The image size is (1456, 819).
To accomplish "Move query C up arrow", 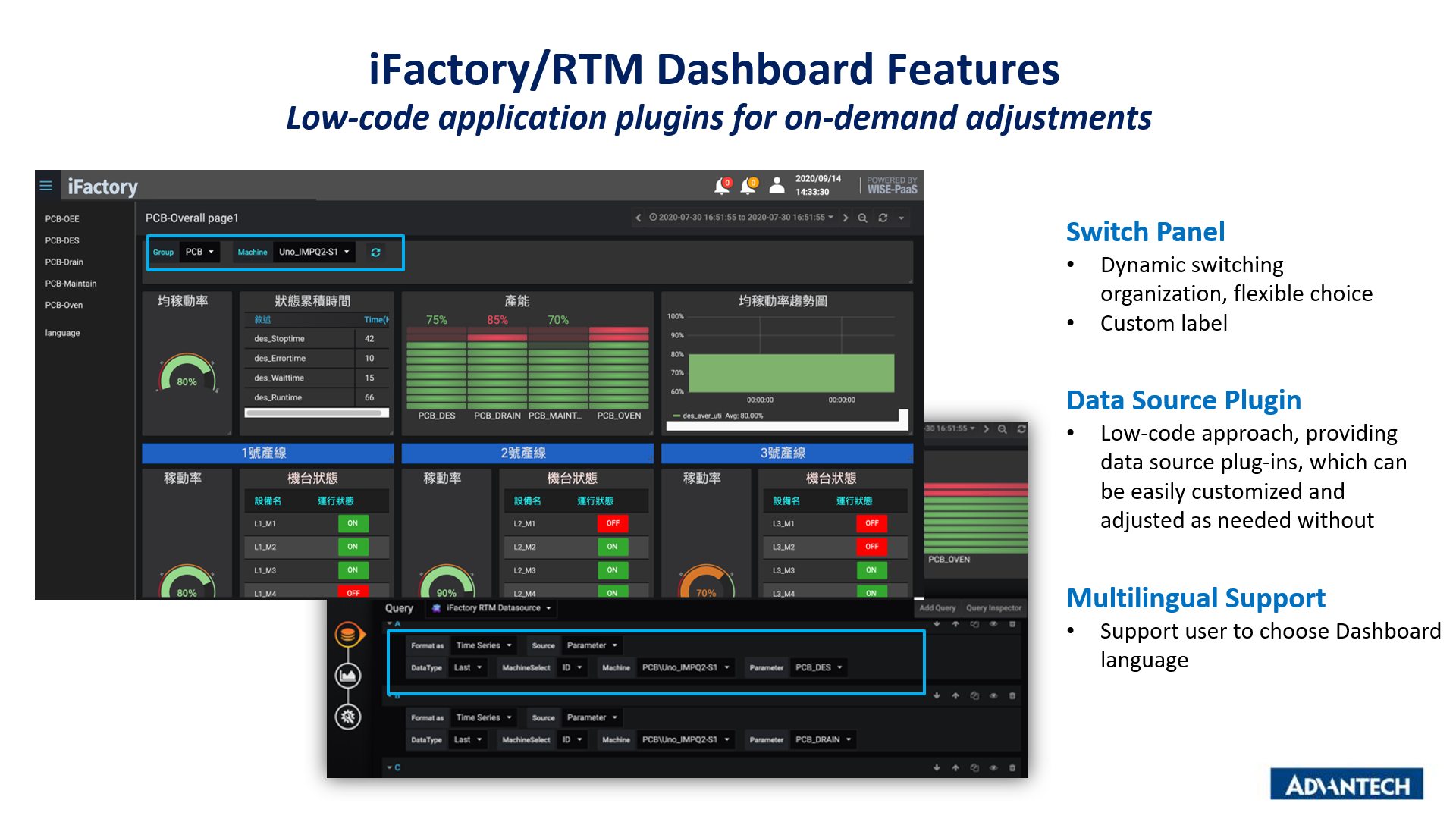I will click(x=955, y=768).
